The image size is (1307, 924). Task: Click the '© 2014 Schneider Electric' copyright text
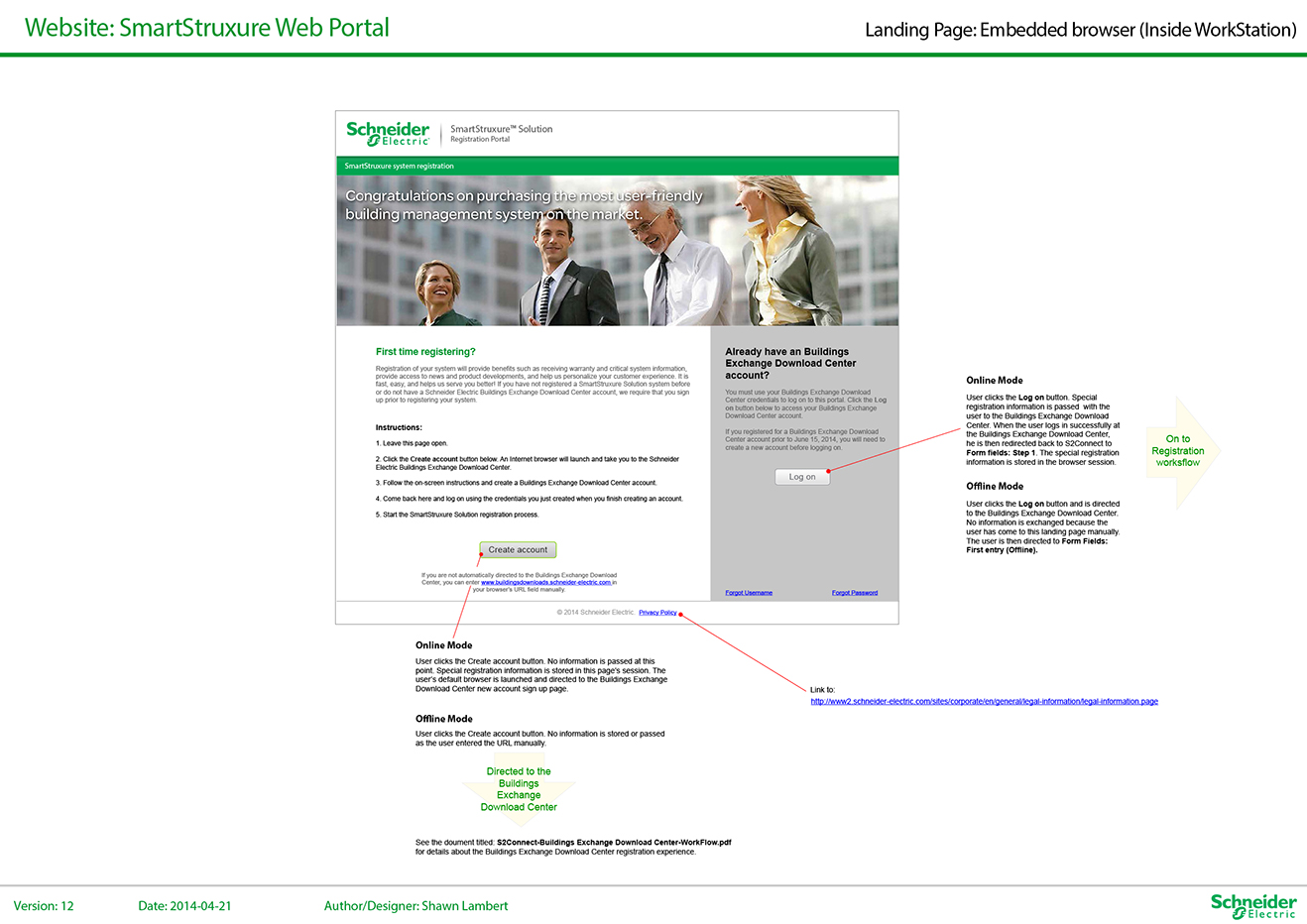tap(595, 613)
